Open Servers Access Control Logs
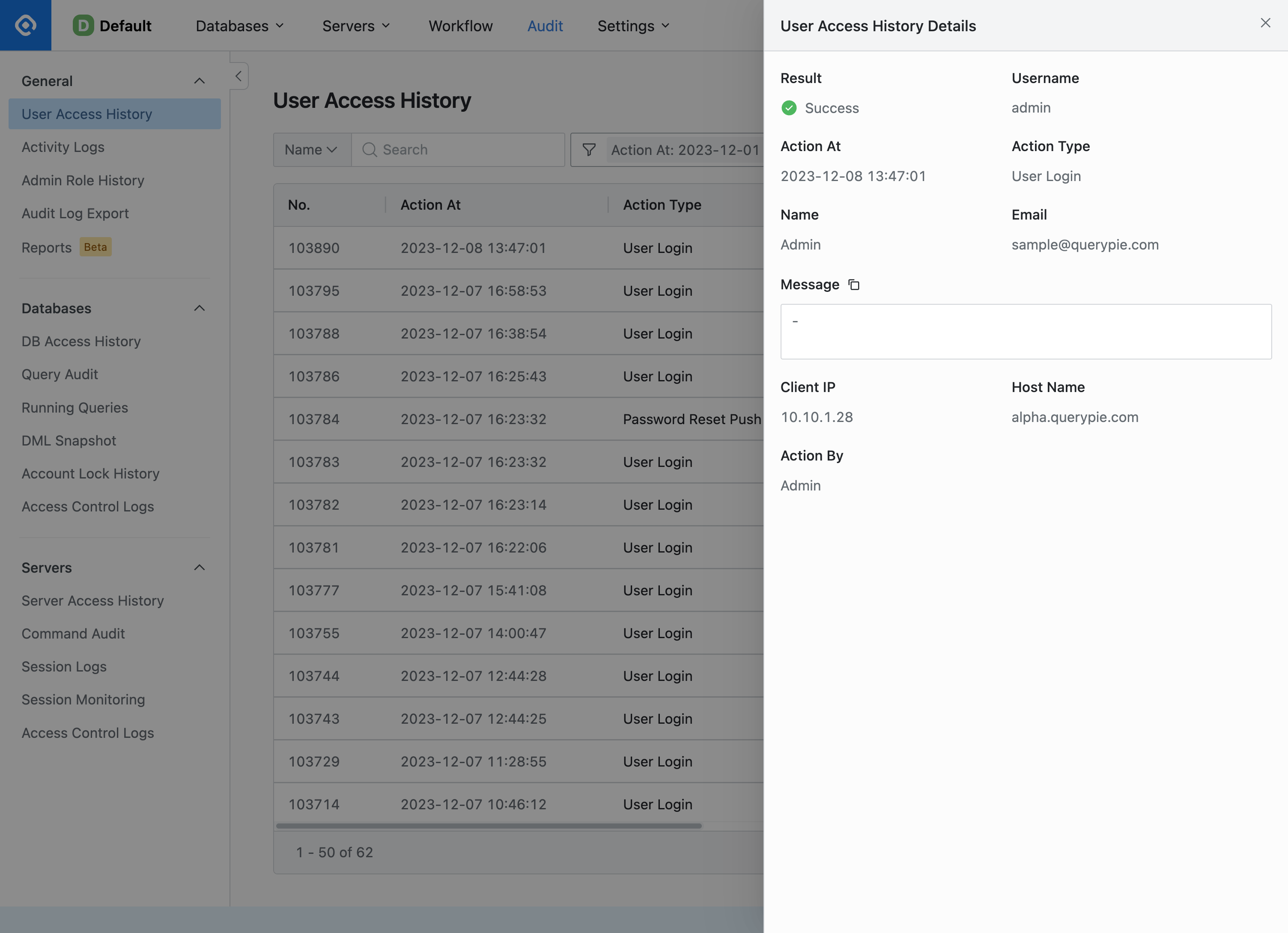 coord(87,733)
